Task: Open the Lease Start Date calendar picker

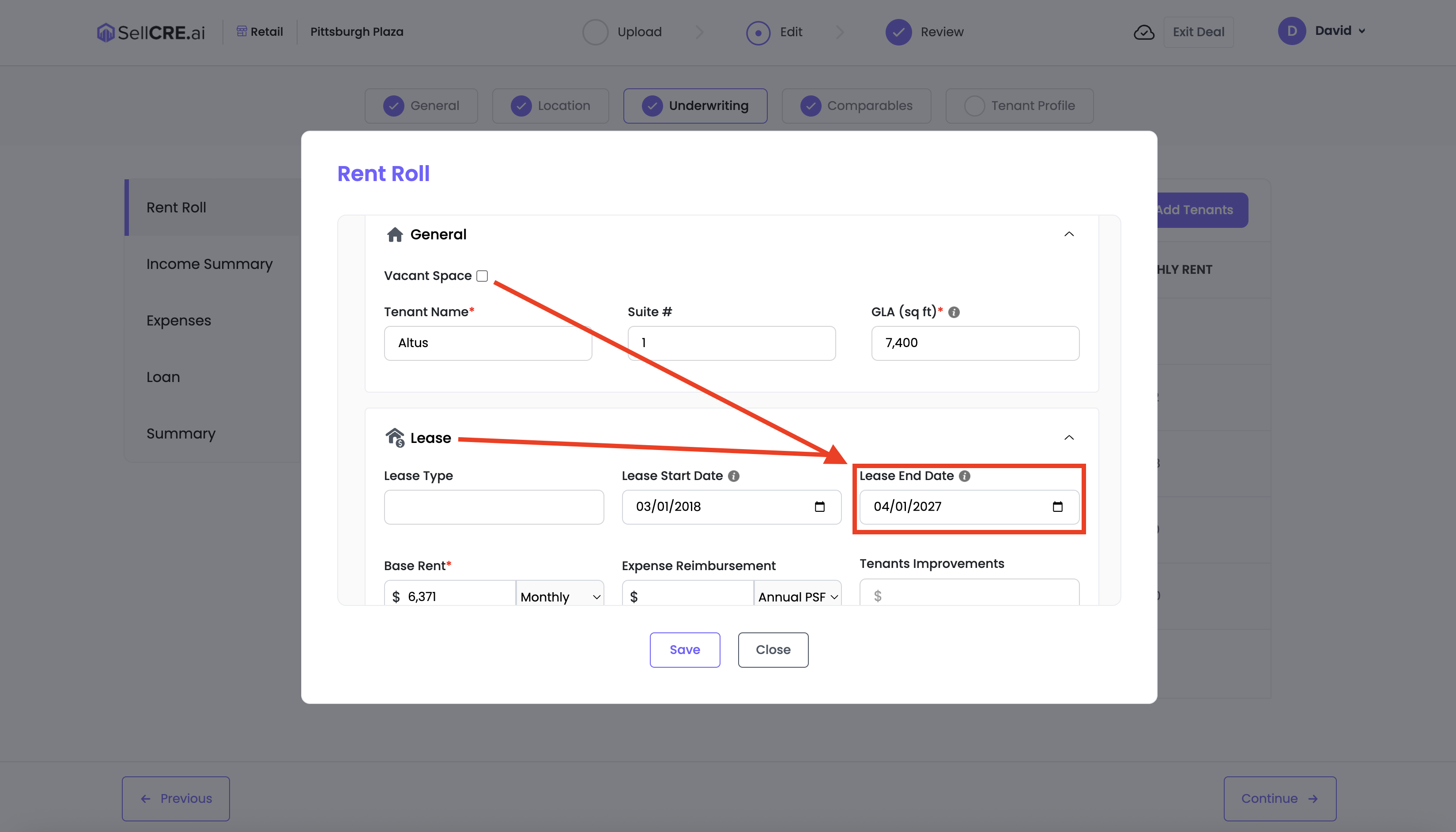Action: pos(819,507)
